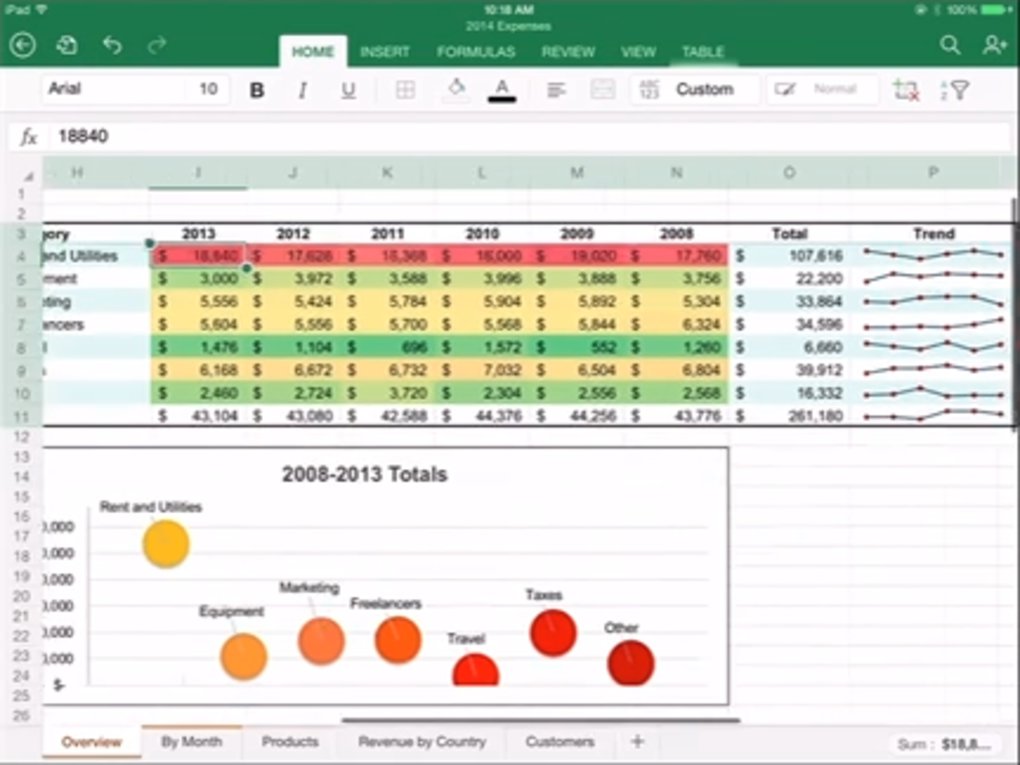Share workbook with add-person icon
The height and width of the screenshot is (765, 1020).
click(993, 46)
